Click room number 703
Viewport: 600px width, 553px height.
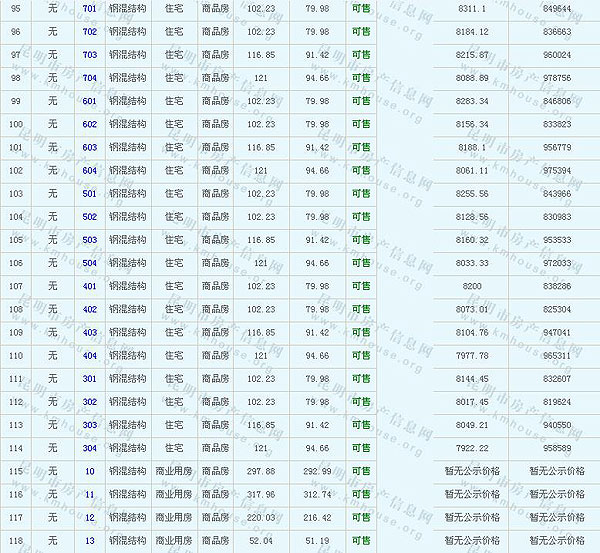[x=90, y=55]
